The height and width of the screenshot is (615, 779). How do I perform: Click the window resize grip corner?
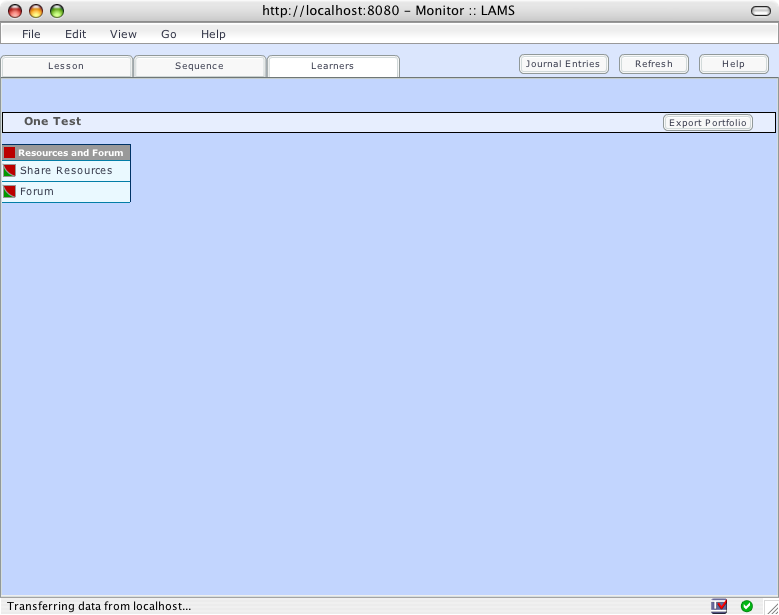(x=771, y=607)
